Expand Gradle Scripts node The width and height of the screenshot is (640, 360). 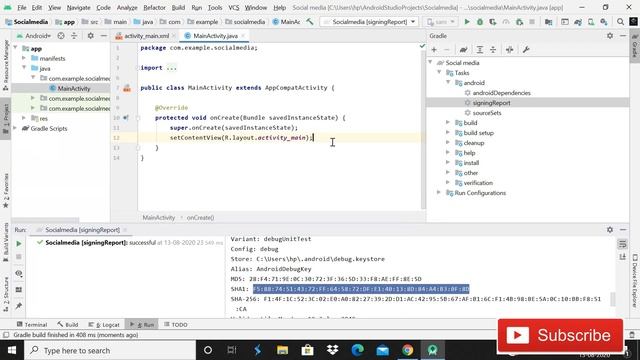(16, 128)
